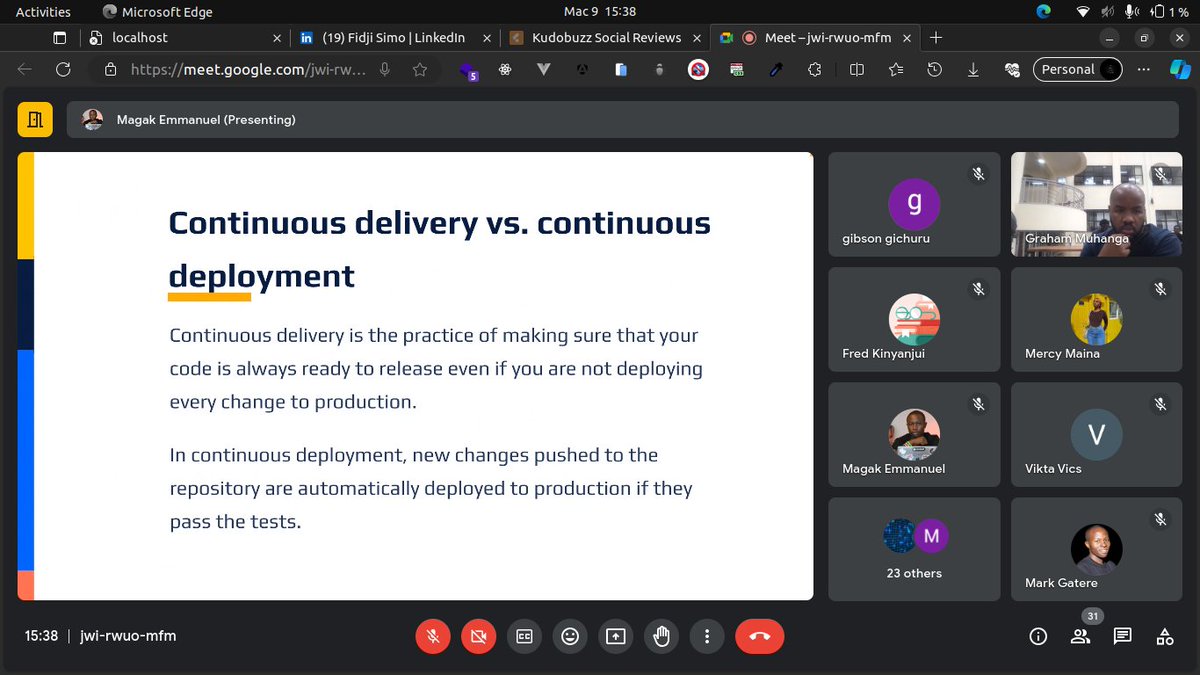Select the Fred Kinyanjui participant tile
Viewport: 1200px width, 675px height.
click(914, 319)
